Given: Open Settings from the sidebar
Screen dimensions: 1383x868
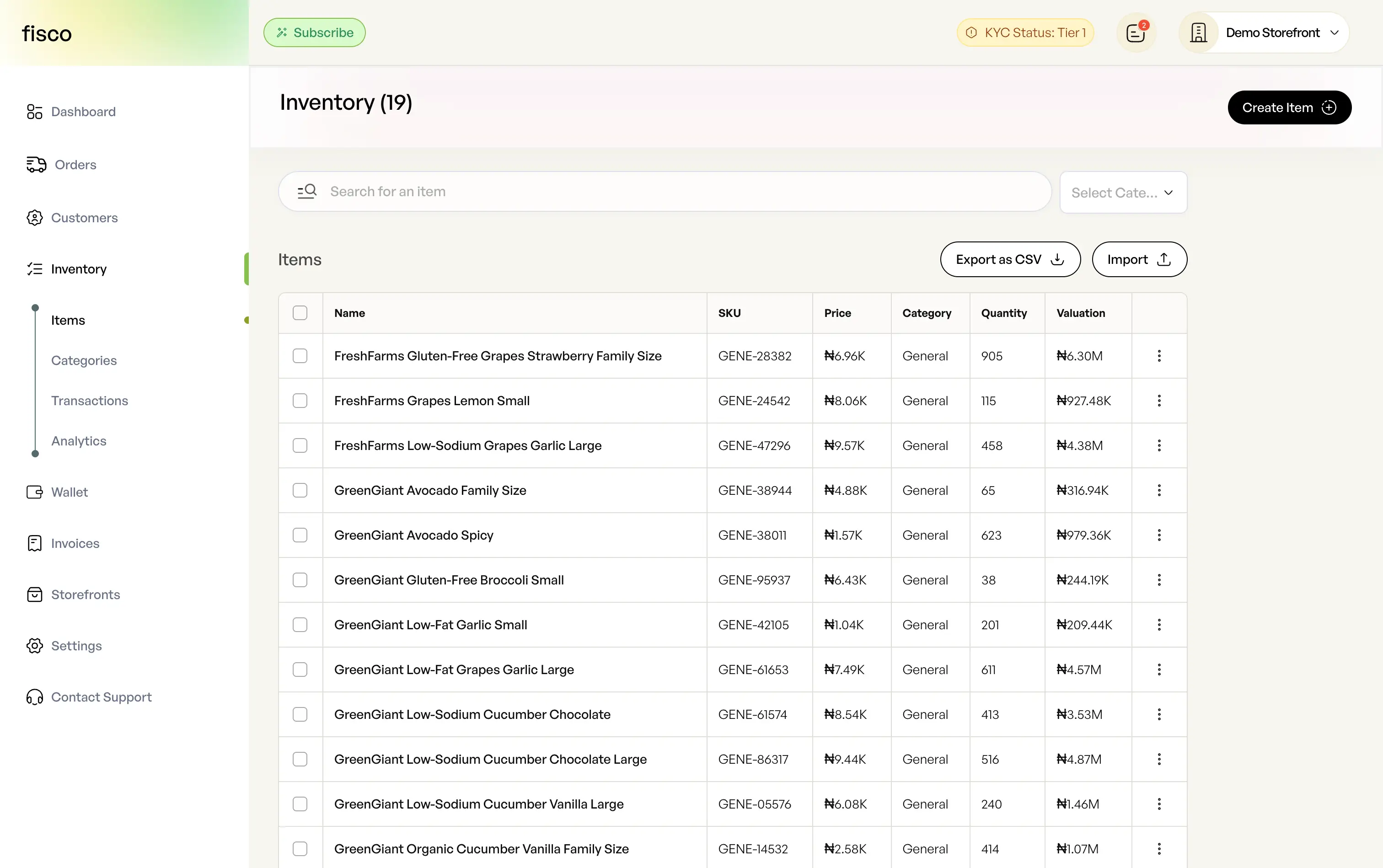Looking at the screenshot, I should (x=76, y=645).
